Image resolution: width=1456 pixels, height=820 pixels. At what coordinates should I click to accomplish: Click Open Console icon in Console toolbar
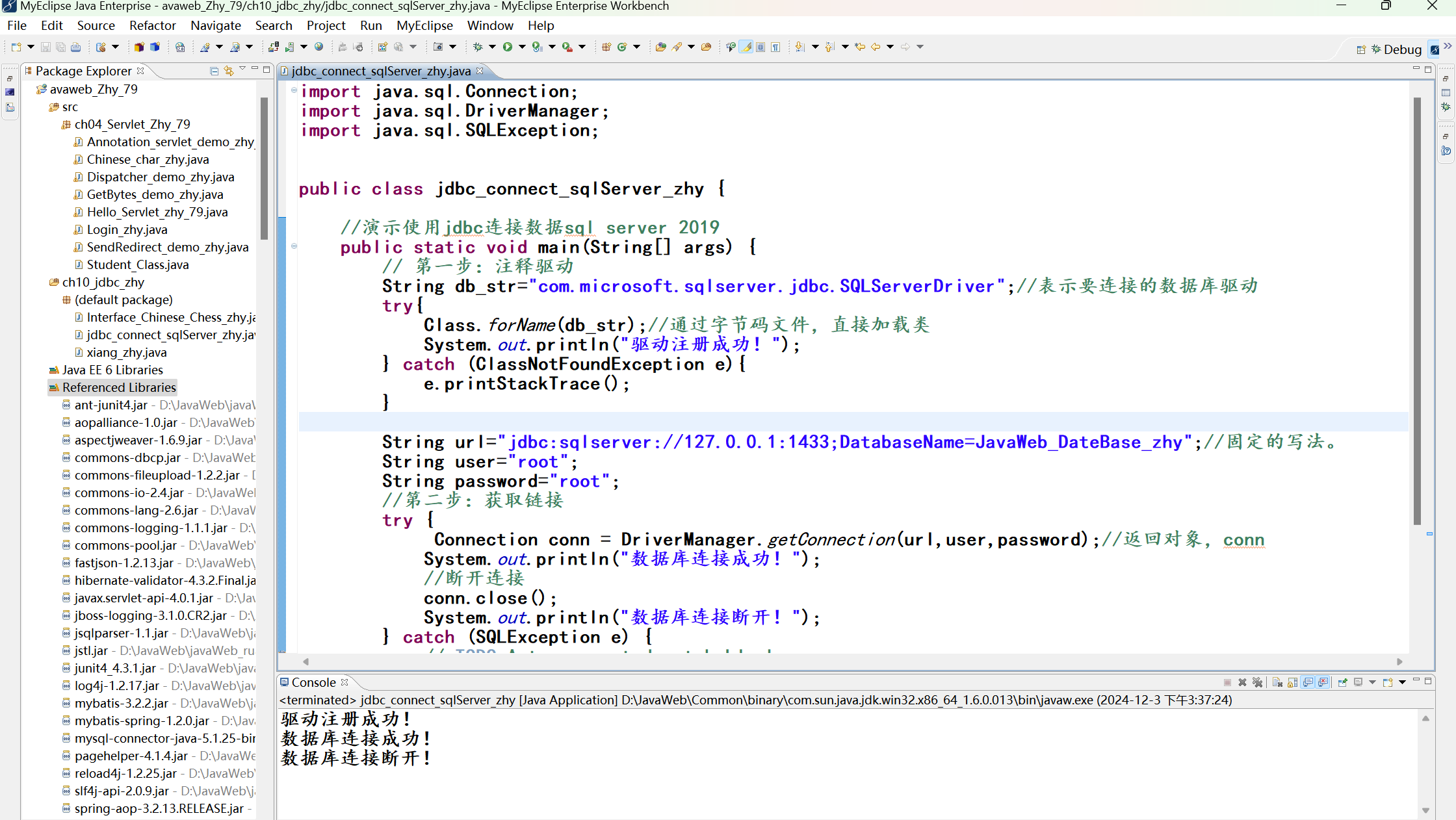(x=1388, y=682)
